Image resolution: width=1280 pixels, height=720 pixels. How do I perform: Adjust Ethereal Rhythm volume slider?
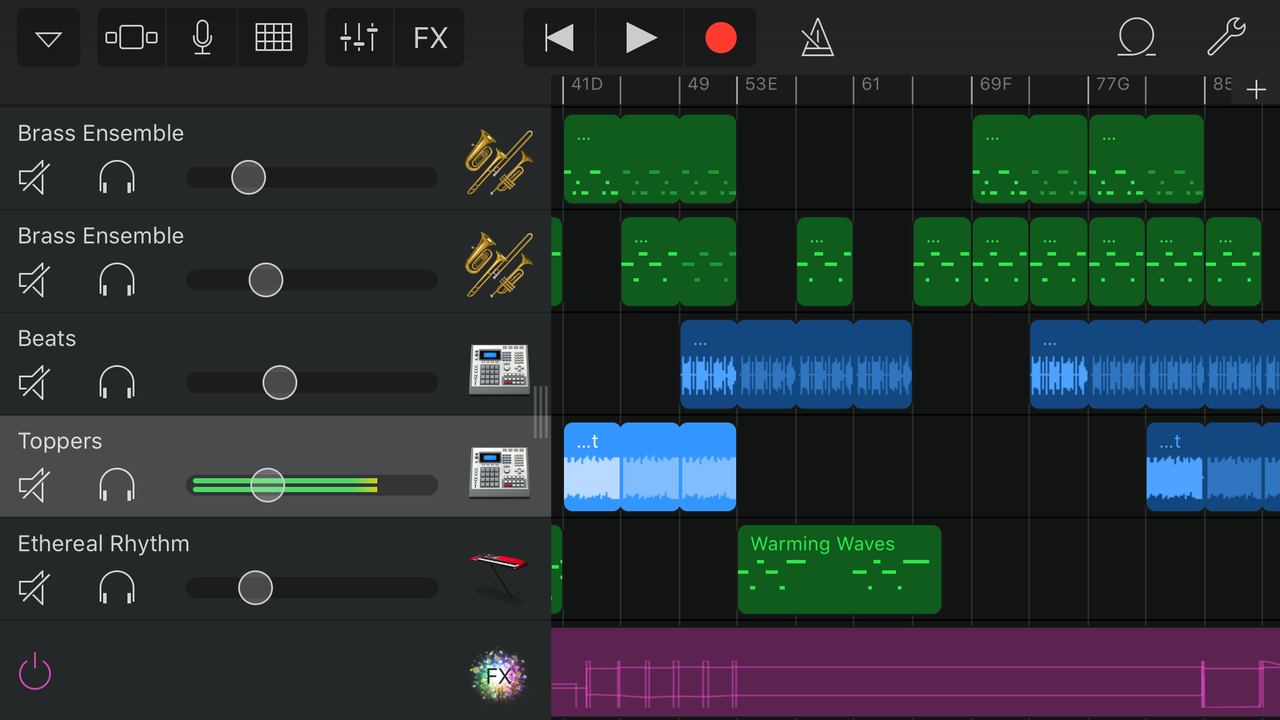(x=312, y=588)
